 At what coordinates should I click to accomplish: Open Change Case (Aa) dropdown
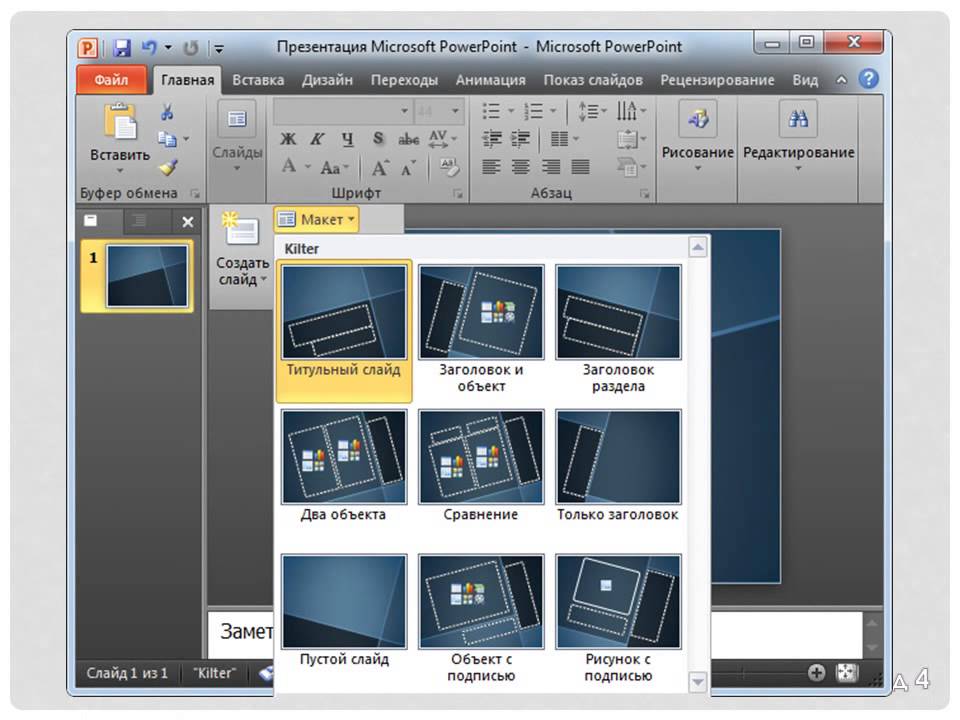(x=335, y=167)
